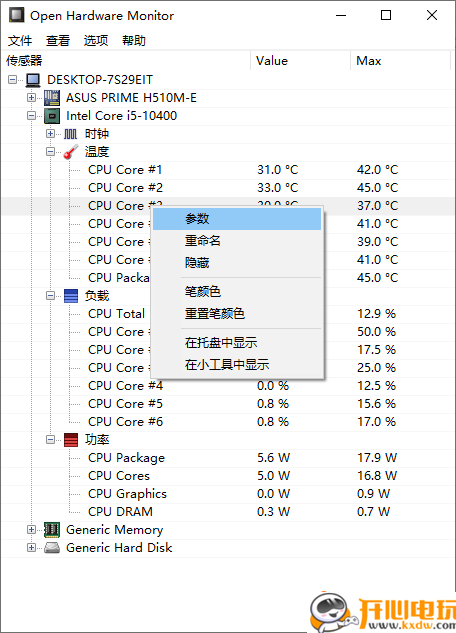This screenshot has height=633, width=456.
Task: Expand the Generic Memory node
Action: [x=31, y=530]
